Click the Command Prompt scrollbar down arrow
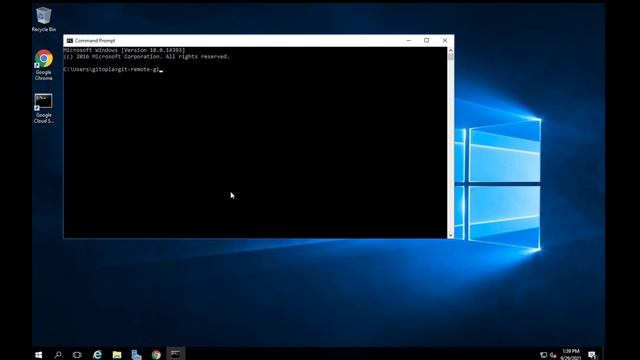The width and height of the screenshot is (640, 360). click(x=451, y=235)
